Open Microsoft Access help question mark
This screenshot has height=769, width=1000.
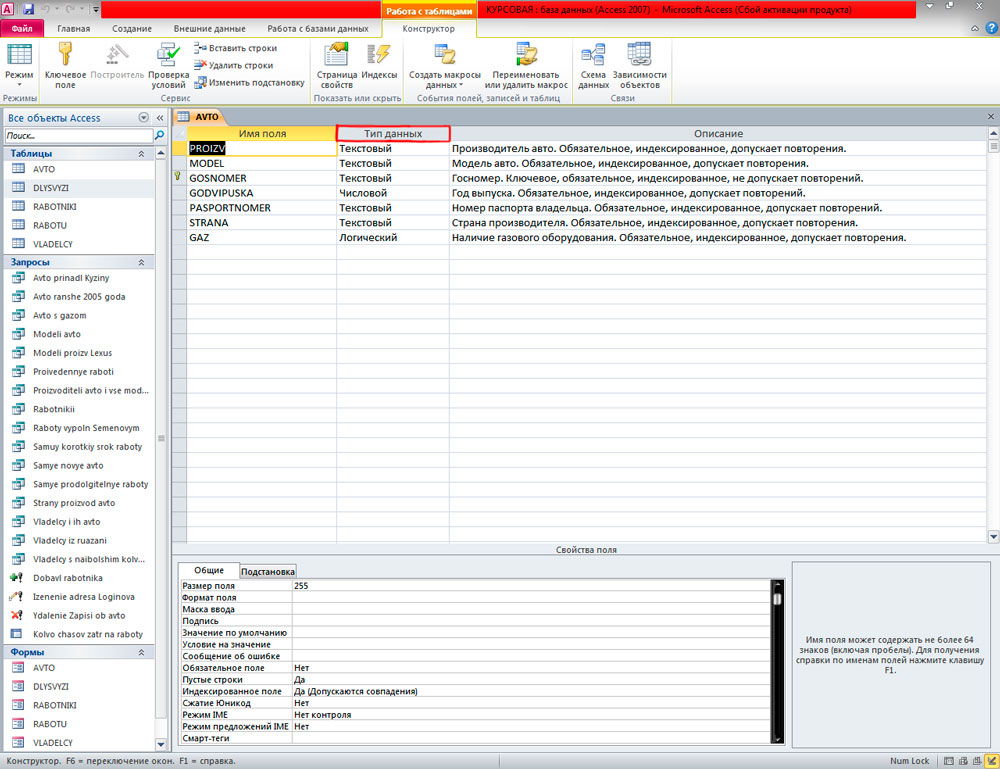pyautogui.click(x=992, y=28)
